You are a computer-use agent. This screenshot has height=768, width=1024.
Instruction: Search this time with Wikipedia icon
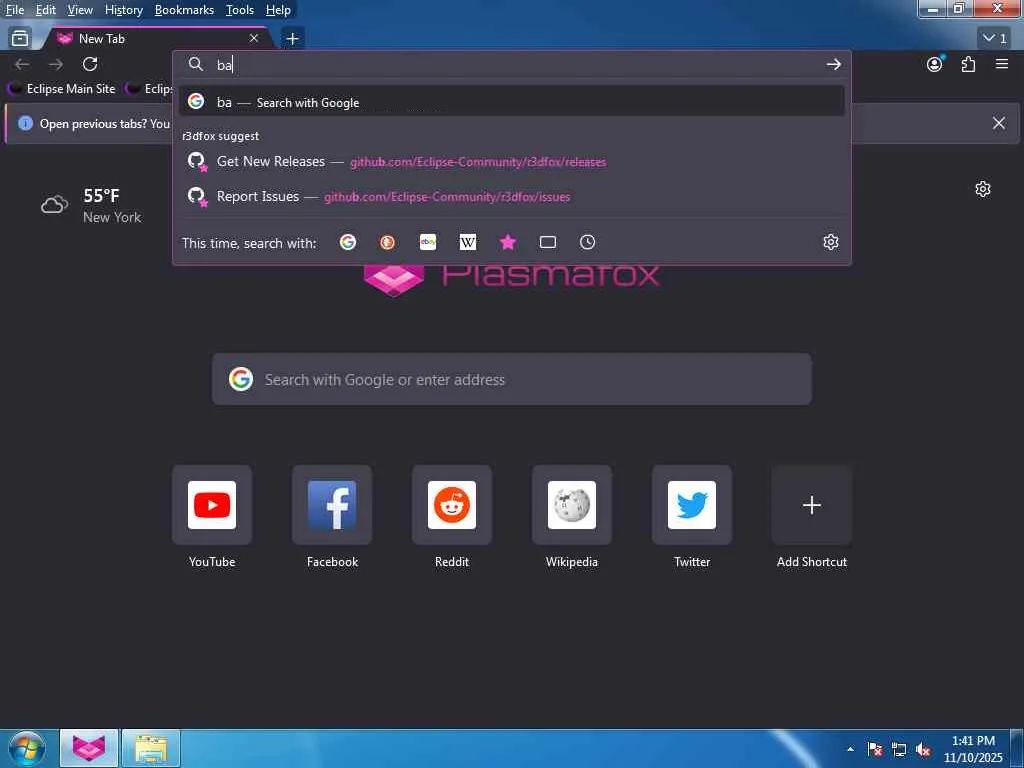(468, 242)
